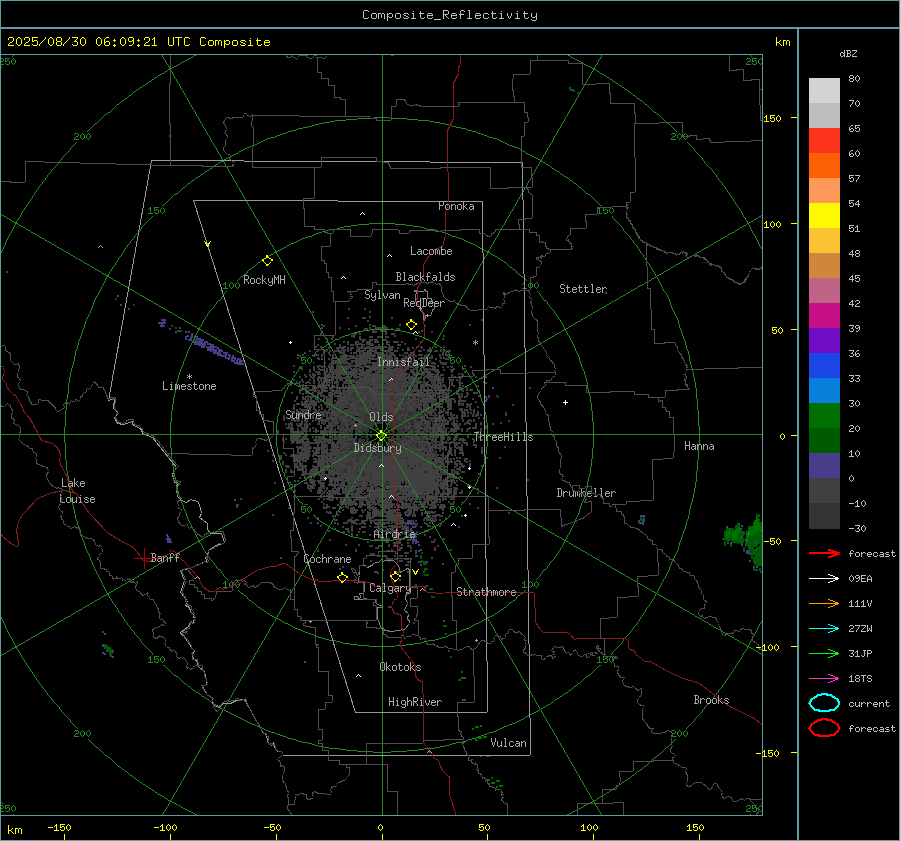The image size is (900, 841).
Task: Click the Okotoks label
Action: [x=400, y=667]
